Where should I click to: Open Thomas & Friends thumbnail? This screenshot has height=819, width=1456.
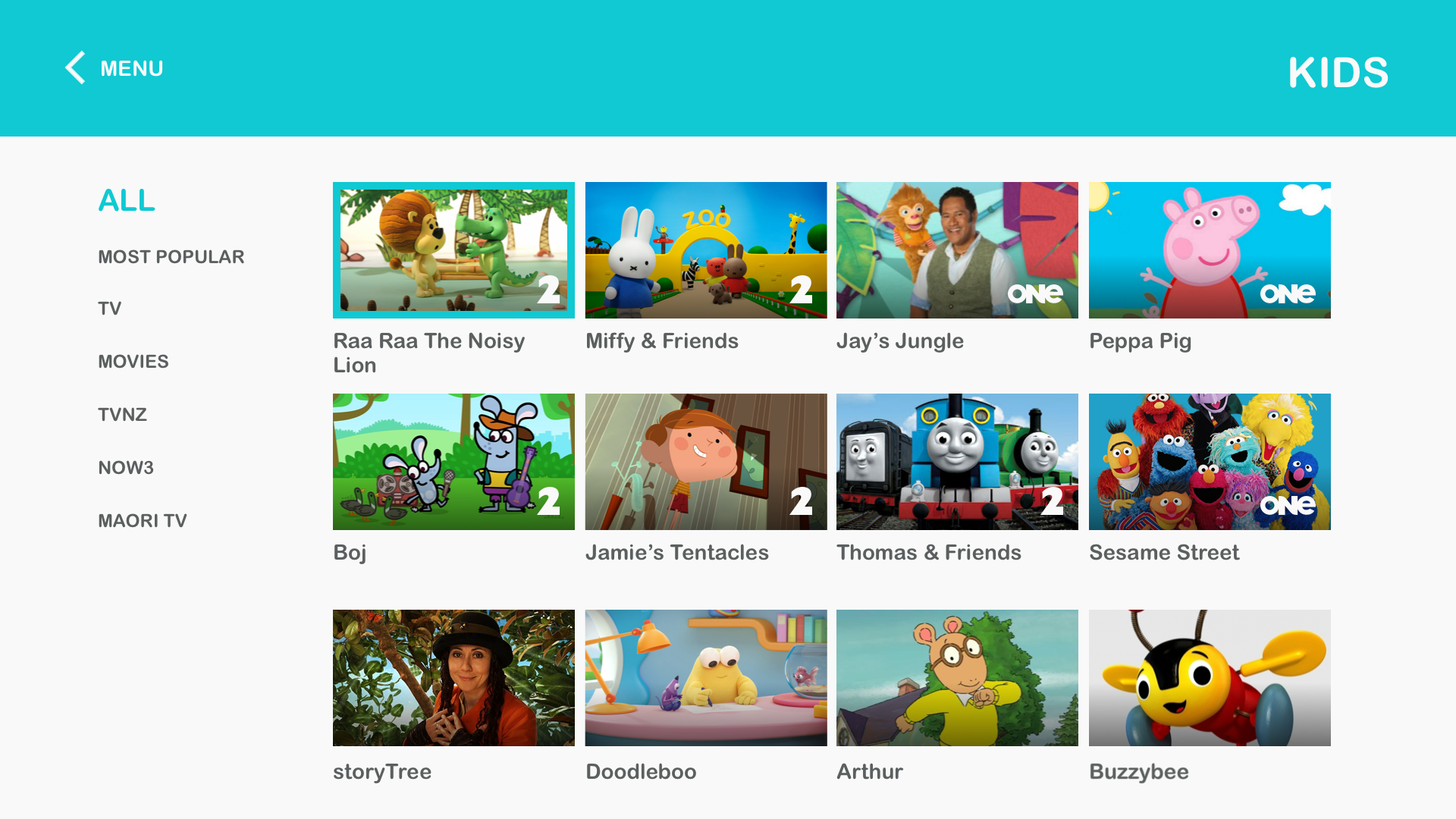coord(957,462)
